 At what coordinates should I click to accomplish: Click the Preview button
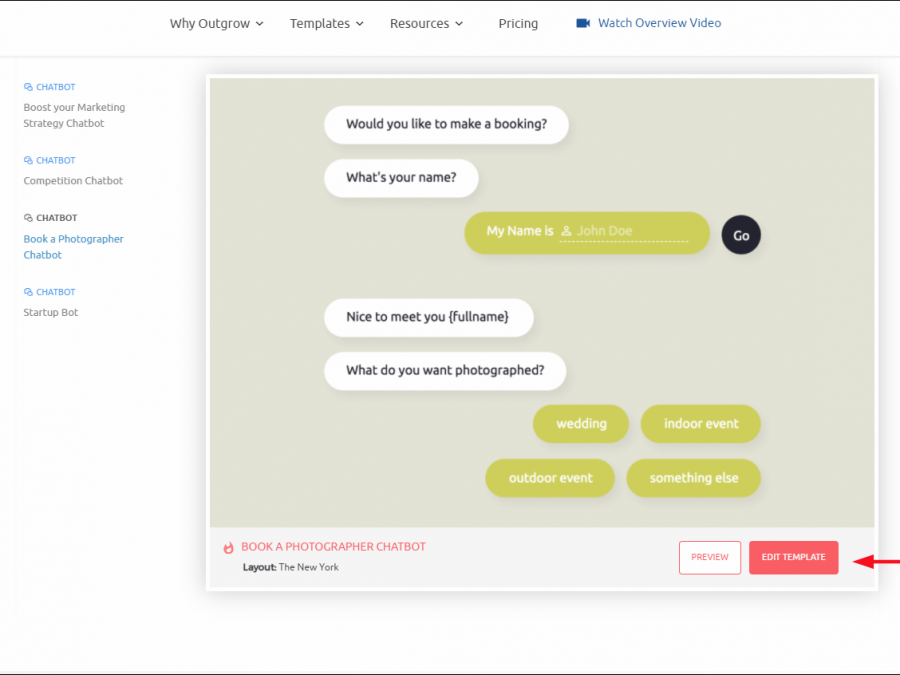(x=710, y=557)
